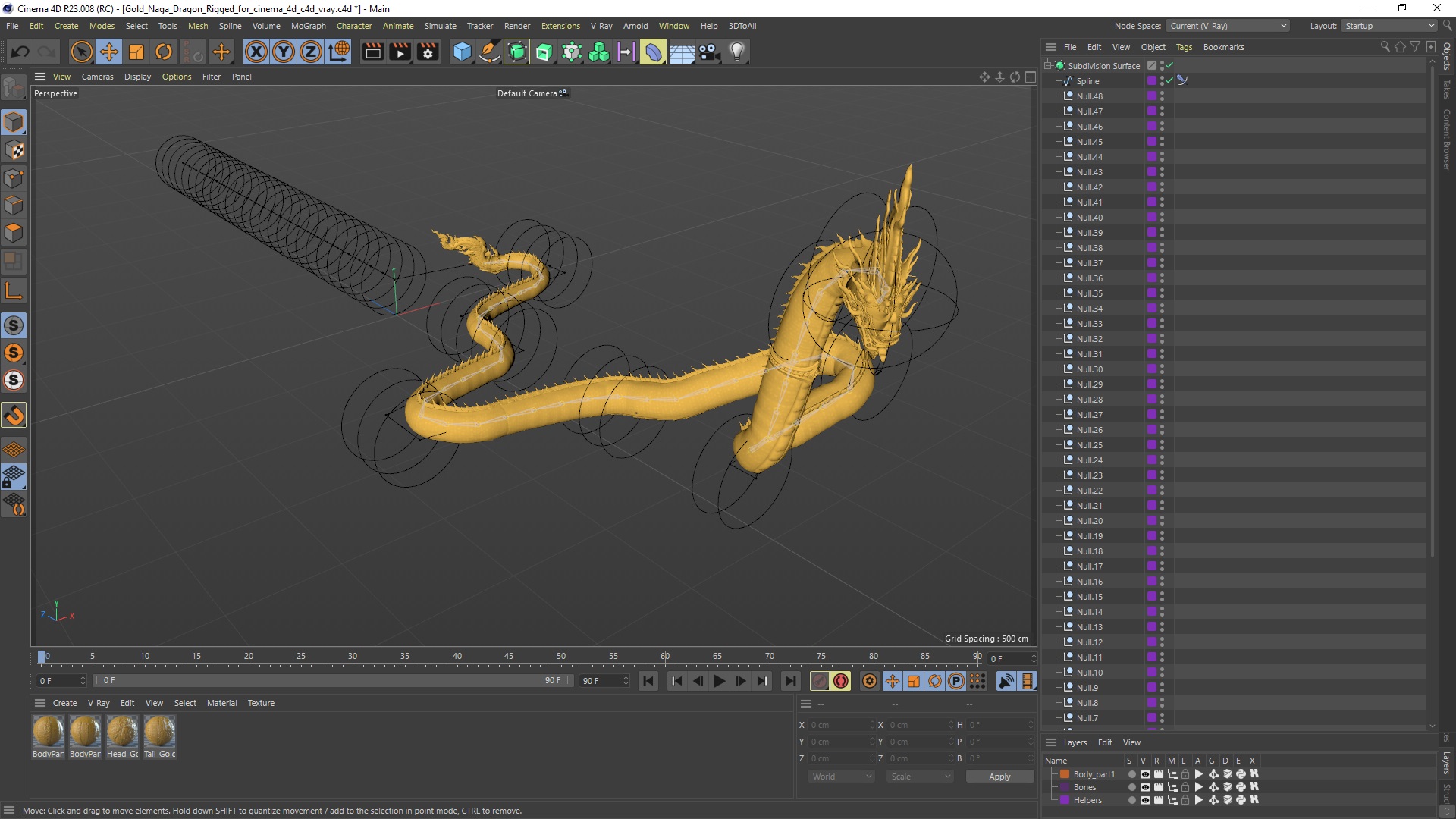Open the V-Ray menu
This screenshot has height=819, width=1456.
(601, 26)
